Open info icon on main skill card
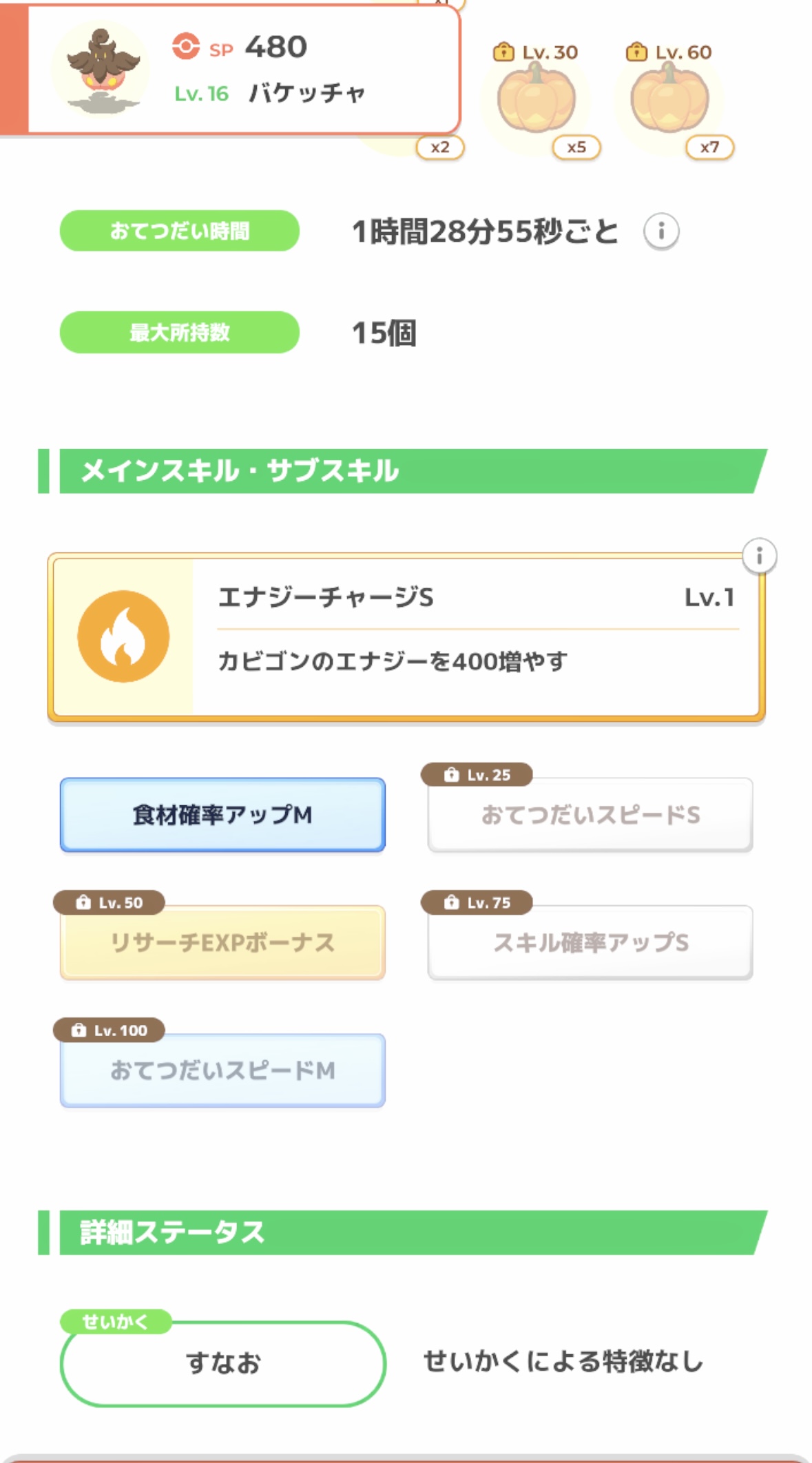The width and height of the screenshot is (812, 1463). (x=759, y=556)
